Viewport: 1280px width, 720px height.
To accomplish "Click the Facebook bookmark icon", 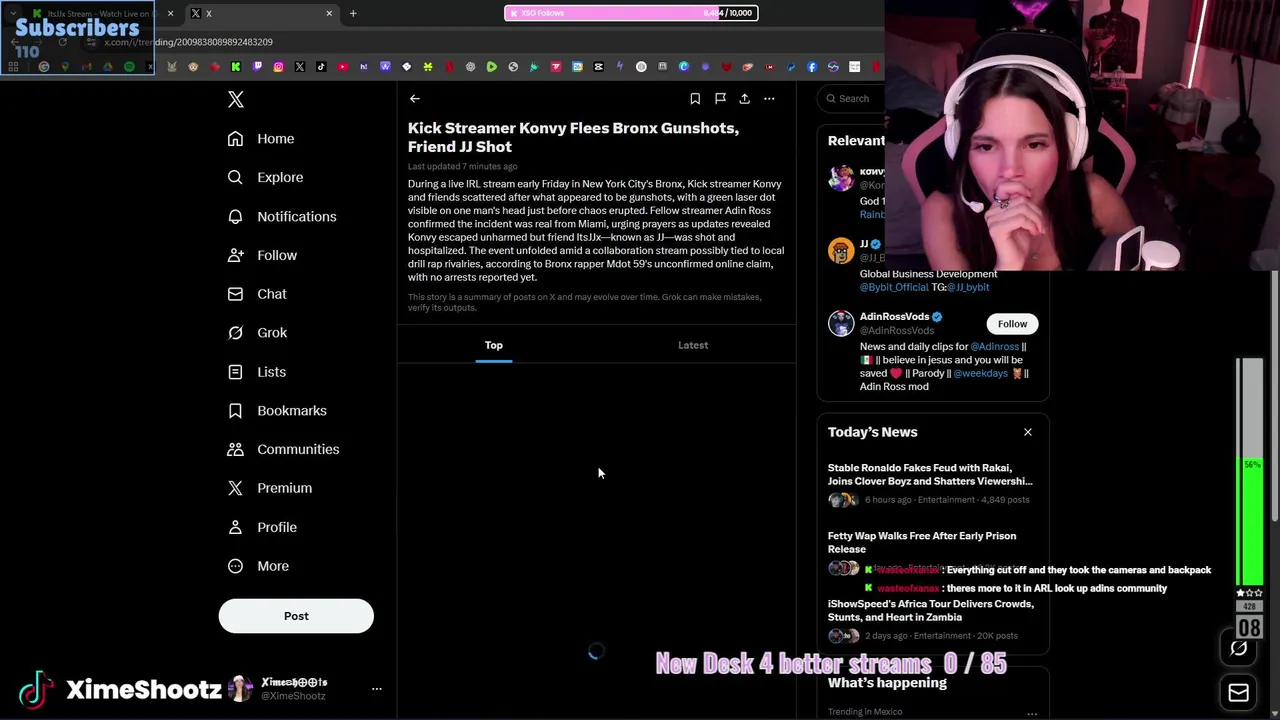I will click(812, 67).
